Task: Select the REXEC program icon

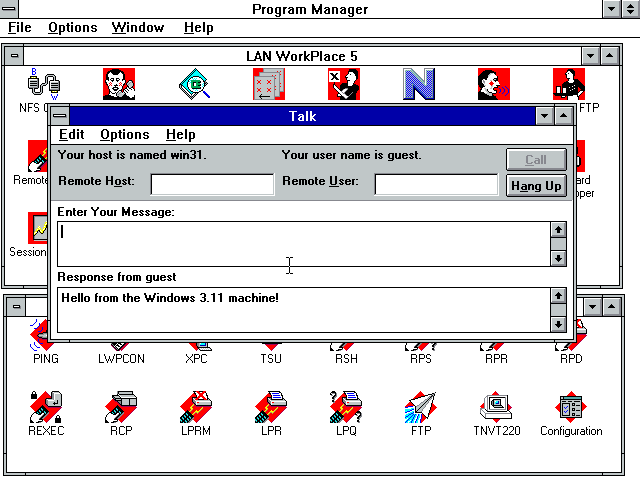Action: point(46,407)
